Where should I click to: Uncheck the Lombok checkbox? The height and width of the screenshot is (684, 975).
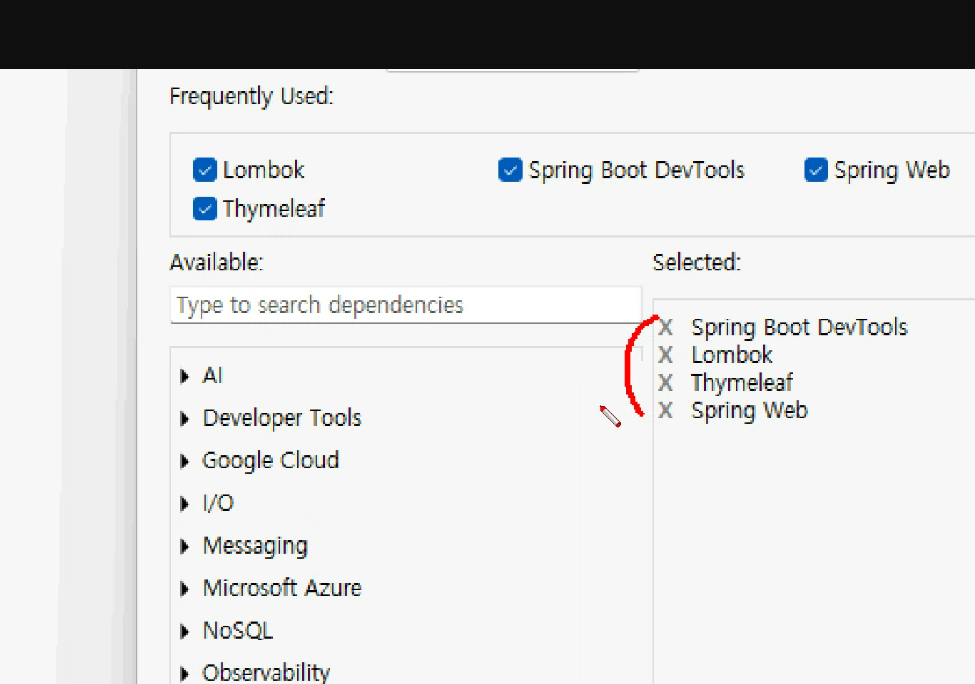coord(205,170)
